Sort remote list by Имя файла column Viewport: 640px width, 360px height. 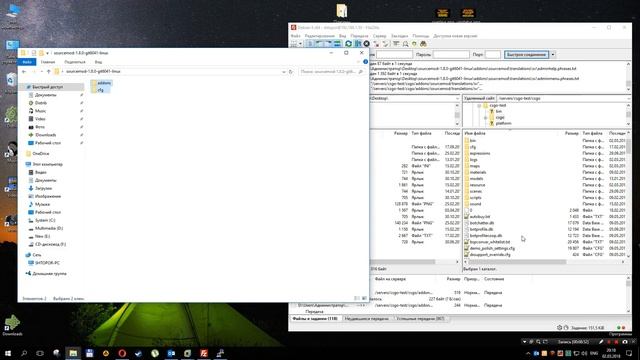pyautogui.click(x=475, y=133)
